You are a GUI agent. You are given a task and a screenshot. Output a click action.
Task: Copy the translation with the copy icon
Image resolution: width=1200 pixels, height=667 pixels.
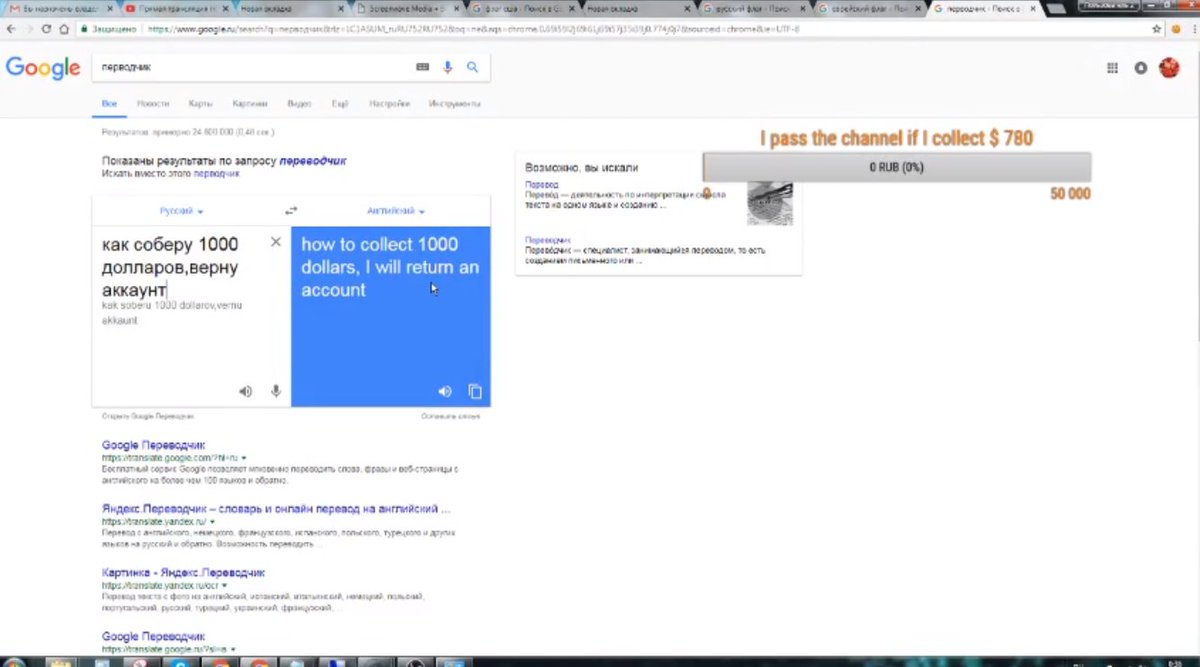[475, 391]
